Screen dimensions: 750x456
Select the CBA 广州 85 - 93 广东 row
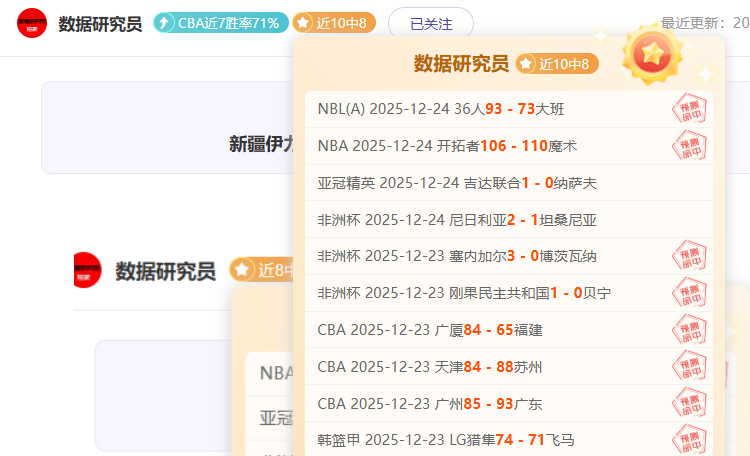click(x=430, y=404)
